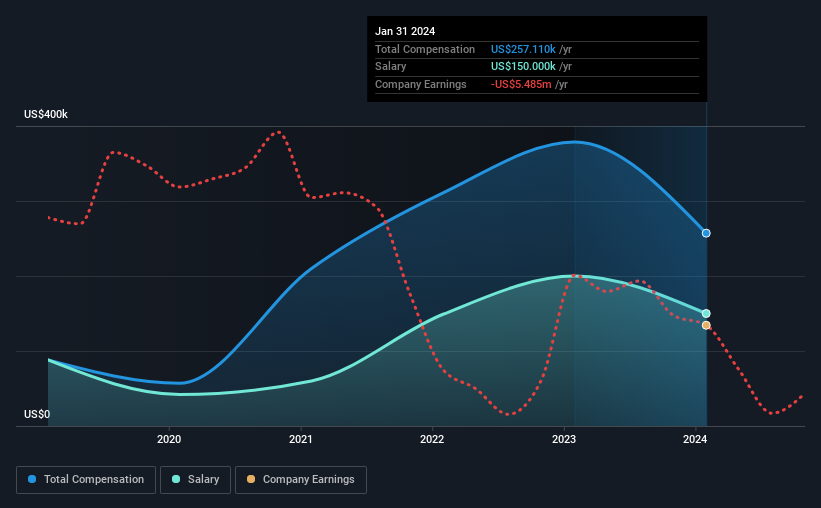Click the blue dot in Total Compensation legend
Viewport: 821px width, 508px height.
click(32, 479)
